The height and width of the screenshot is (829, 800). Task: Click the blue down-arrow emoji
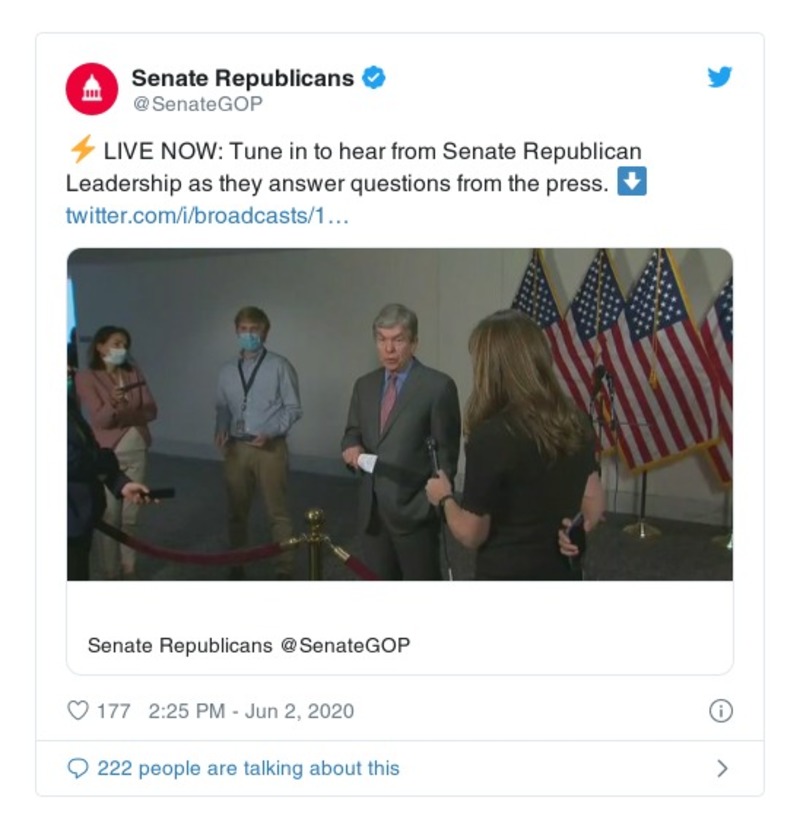pyautogui.click(x=631, y=183)
